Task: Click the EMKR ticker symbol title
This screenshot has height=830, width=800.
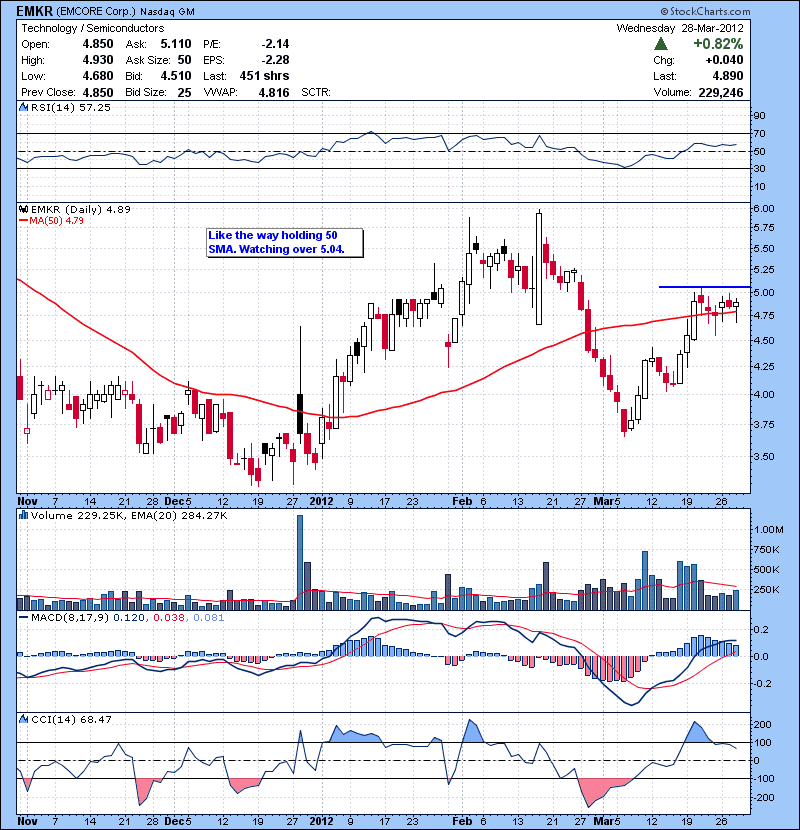Action: pos(34,11)
